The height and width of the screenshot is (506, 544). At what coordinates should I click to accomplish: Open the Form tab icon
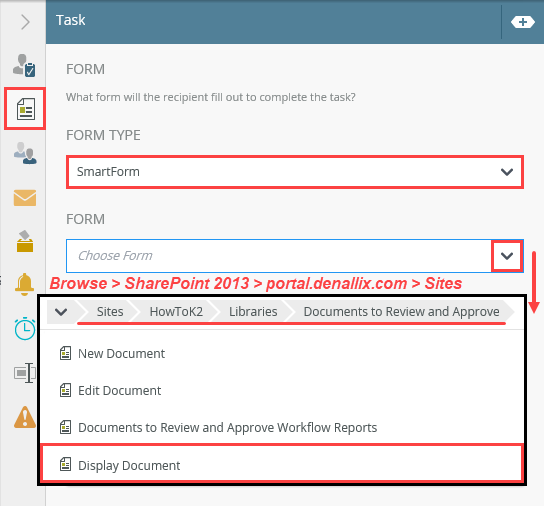(26, 109)
